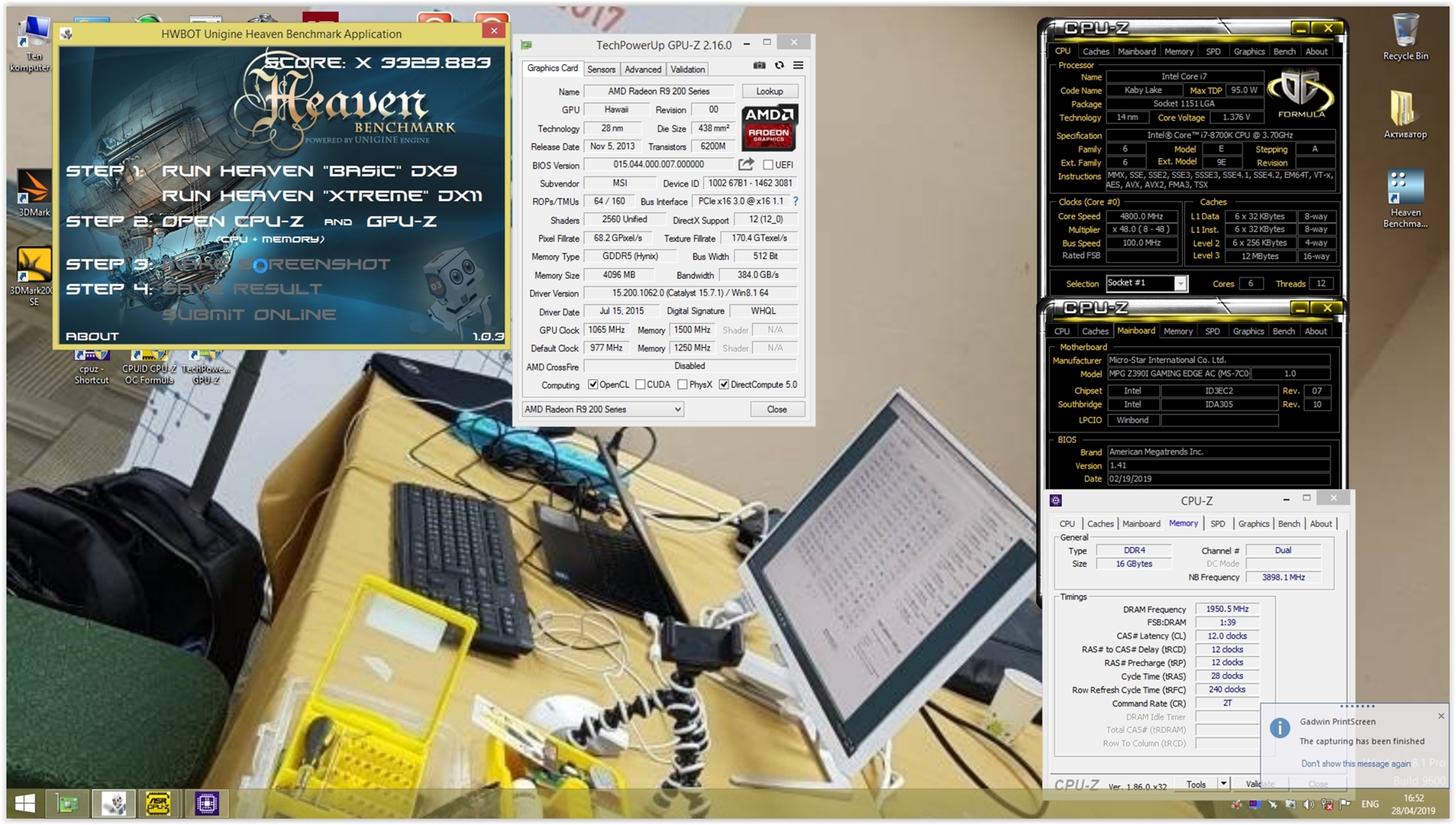Click ABOUT in HWBOT Heaven window
1456x825 pixels.
pyautogui.click(x=92, y=336)
